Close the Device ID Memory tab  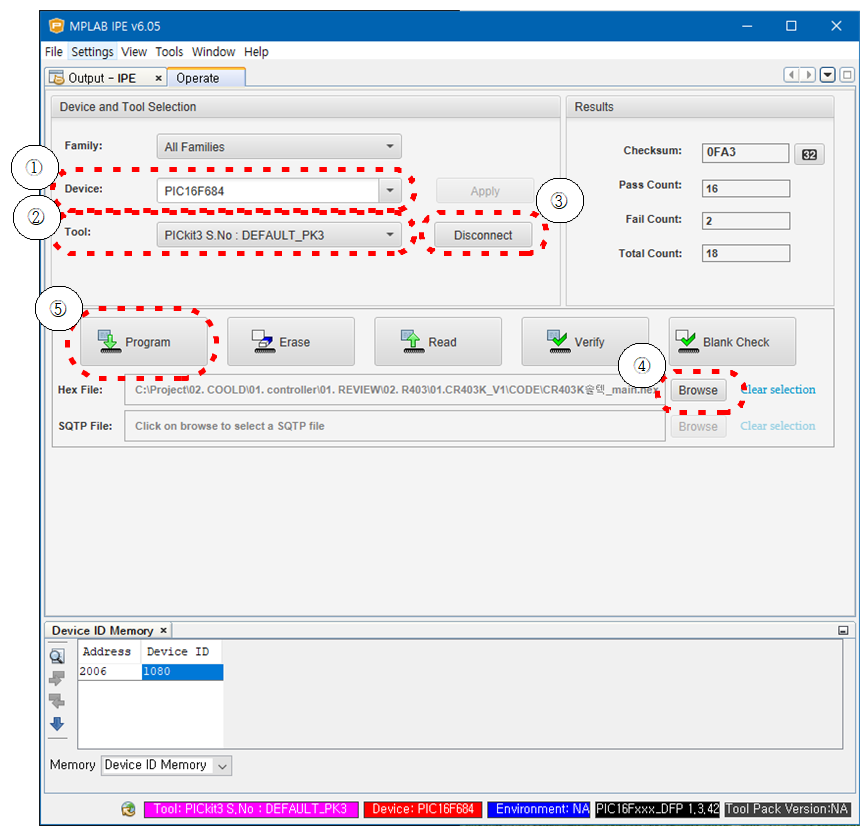(x=163, y=631)
